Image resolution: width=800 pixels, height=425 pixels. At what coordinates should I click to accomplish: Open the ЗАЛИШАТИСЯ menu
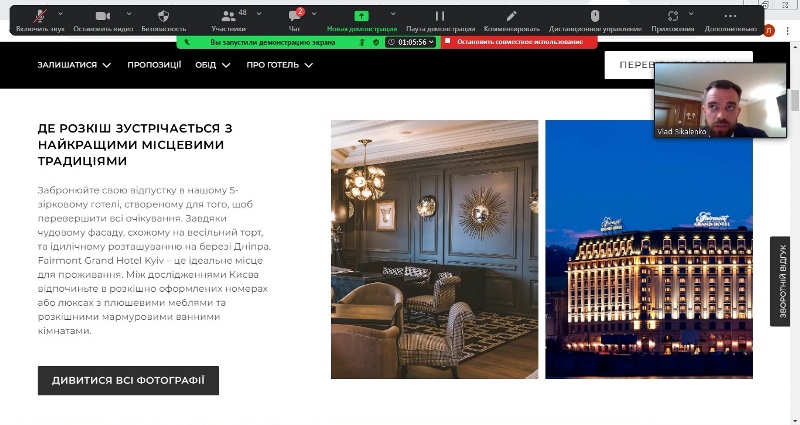click(74, 65)
